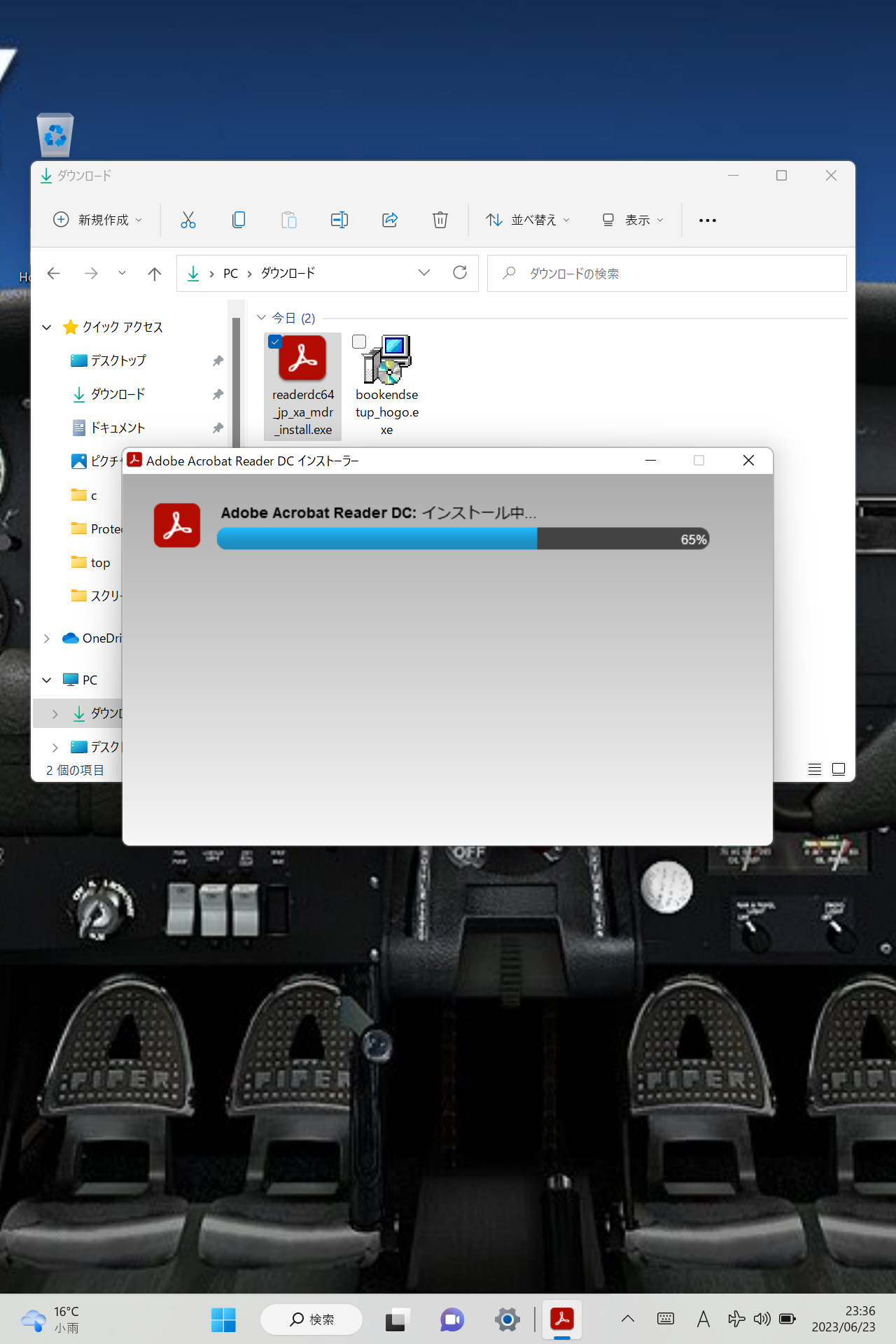
Task: Check the checkbox on bookendsetup_hogo.exe
Action: pos(359,342)
